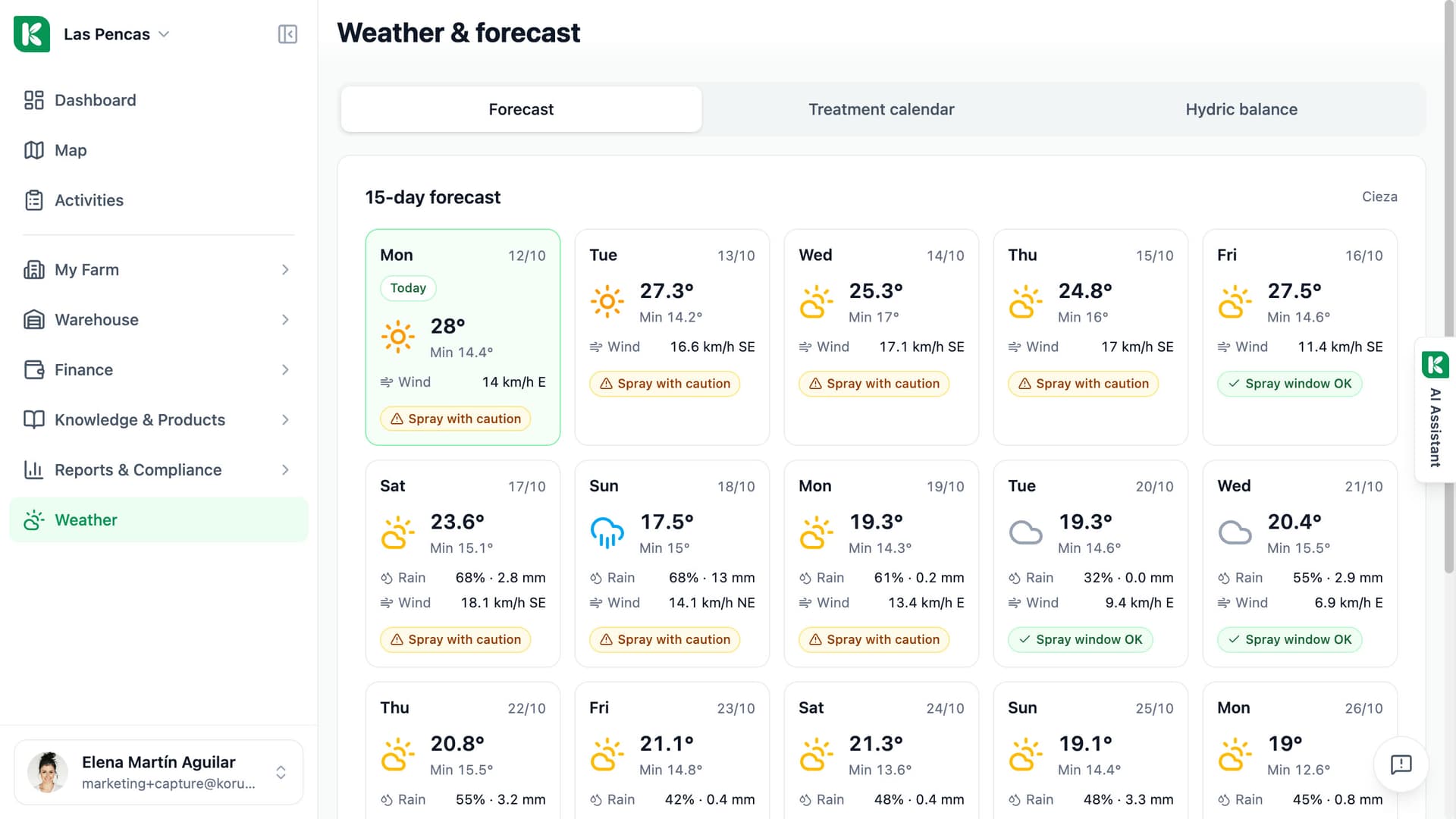Click the Koru logo icon
This screenshot has width=1456, height=819.
32,34
